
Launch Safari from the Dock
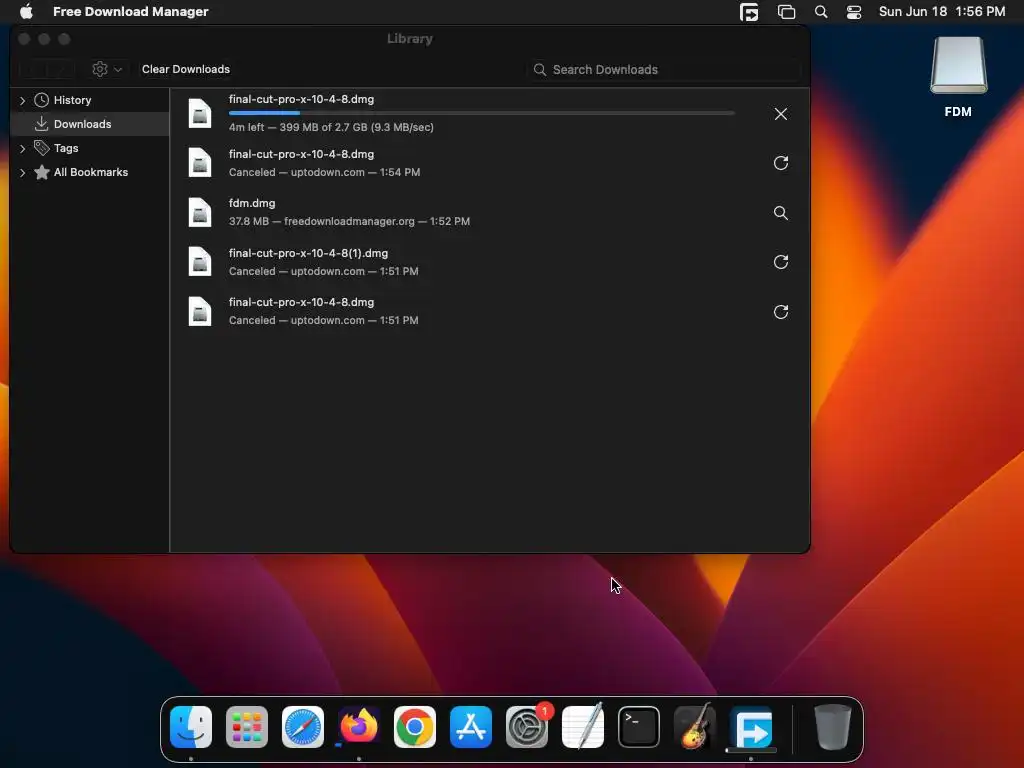302,727
